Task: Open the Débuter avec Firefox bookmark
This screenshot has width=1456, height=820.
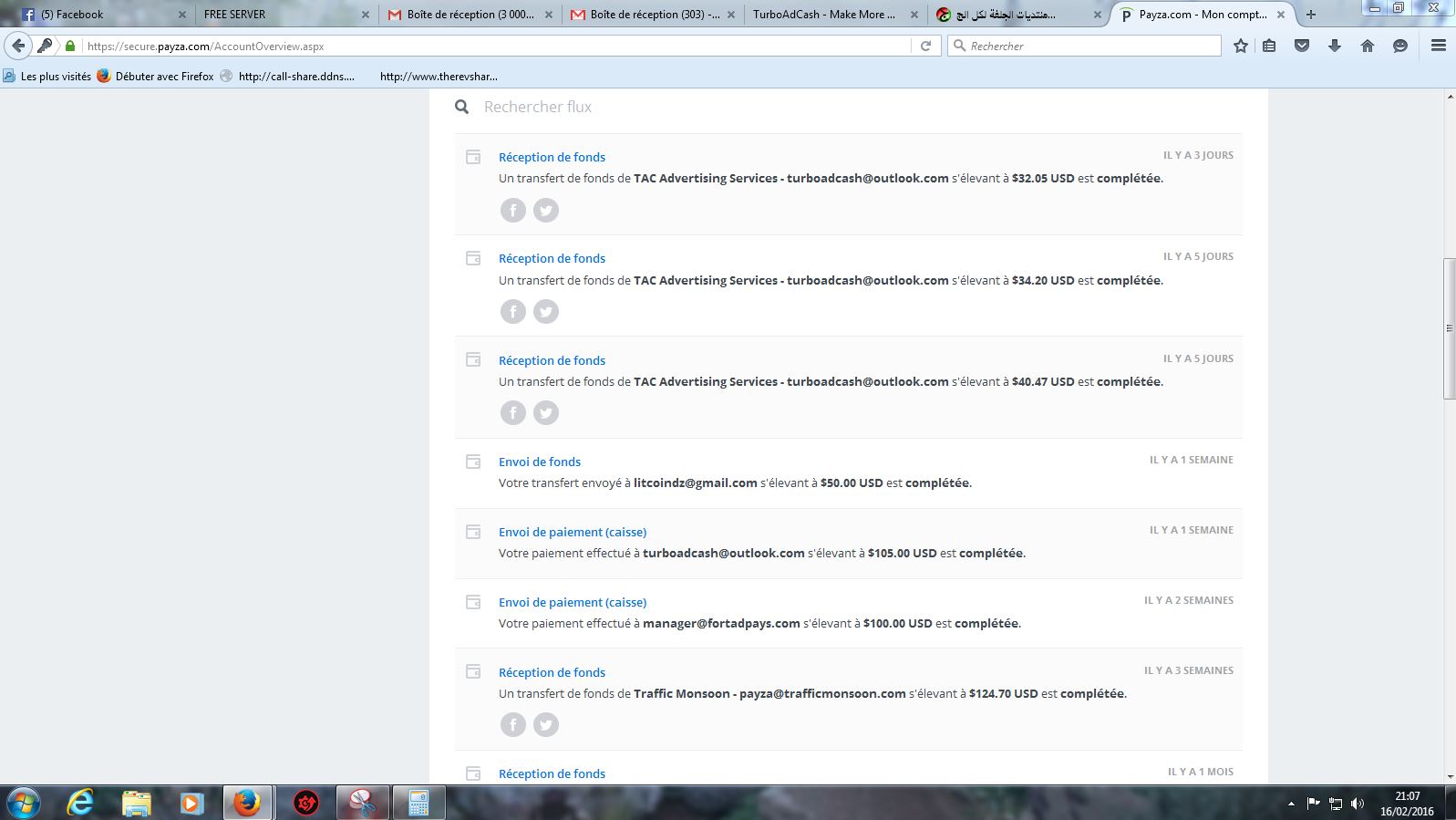Action: 155,77
